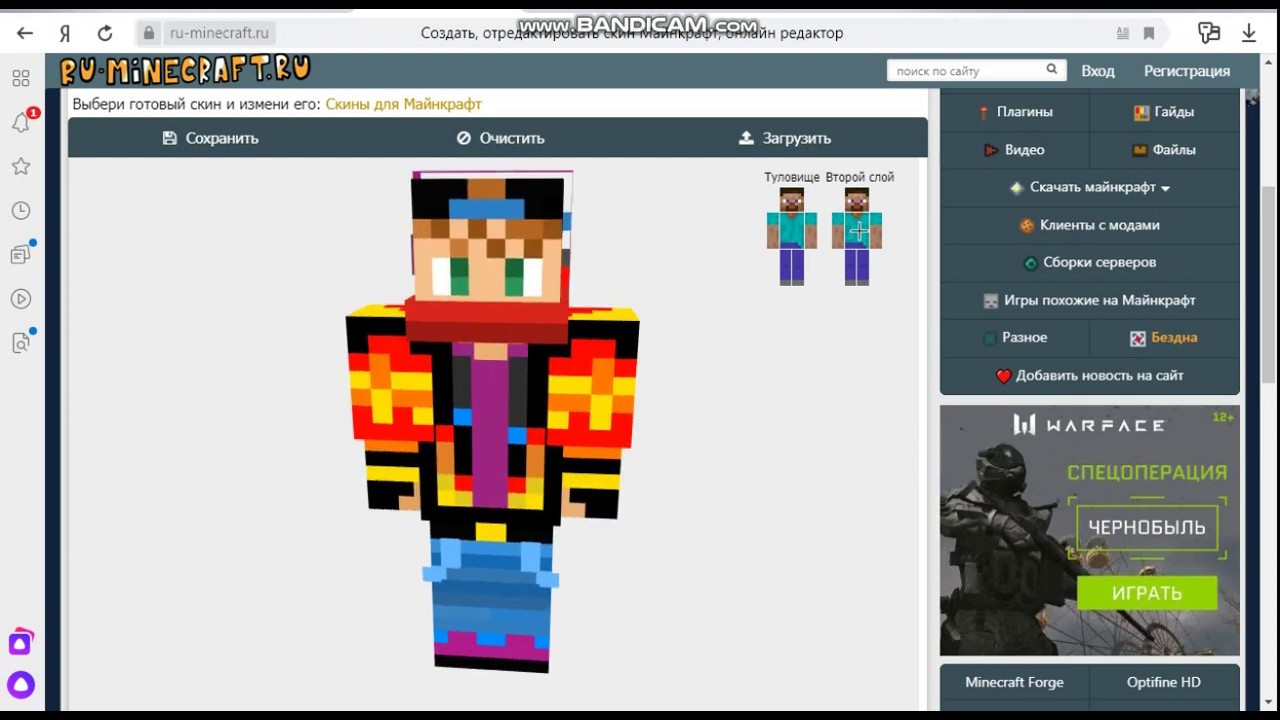Open the collections icon in sidebar

pos(21,254)
